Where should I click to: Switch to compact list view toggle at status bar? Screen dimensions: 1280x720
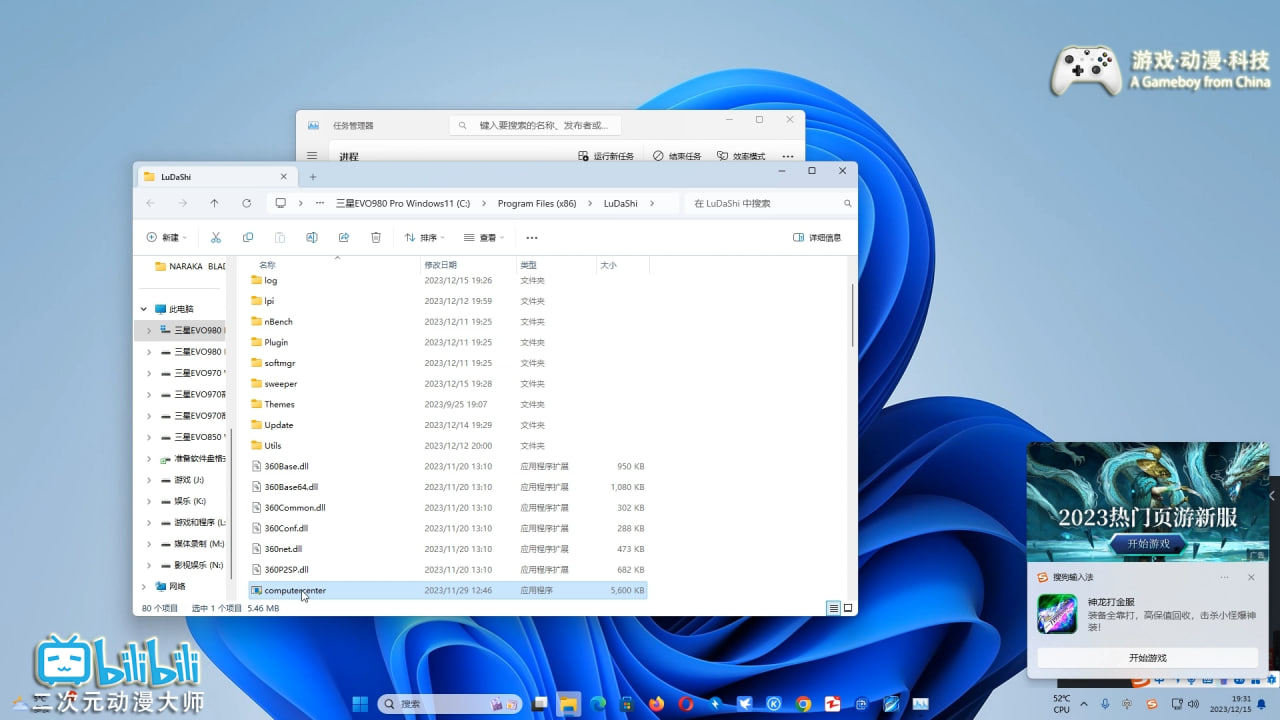coord(832,608)
